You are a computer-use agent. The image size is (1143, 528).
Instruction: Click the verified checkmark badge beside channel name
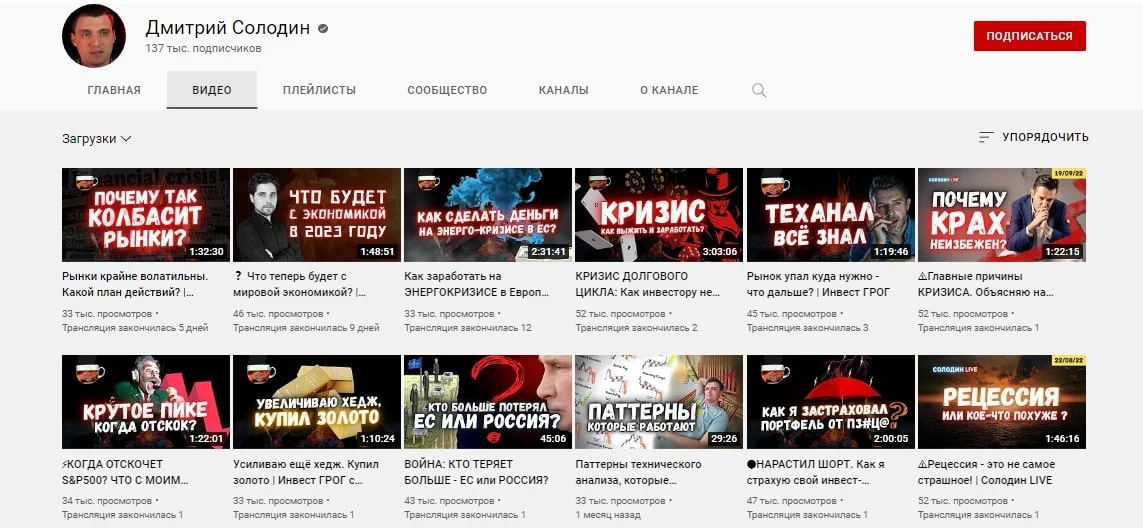(323, 28)
